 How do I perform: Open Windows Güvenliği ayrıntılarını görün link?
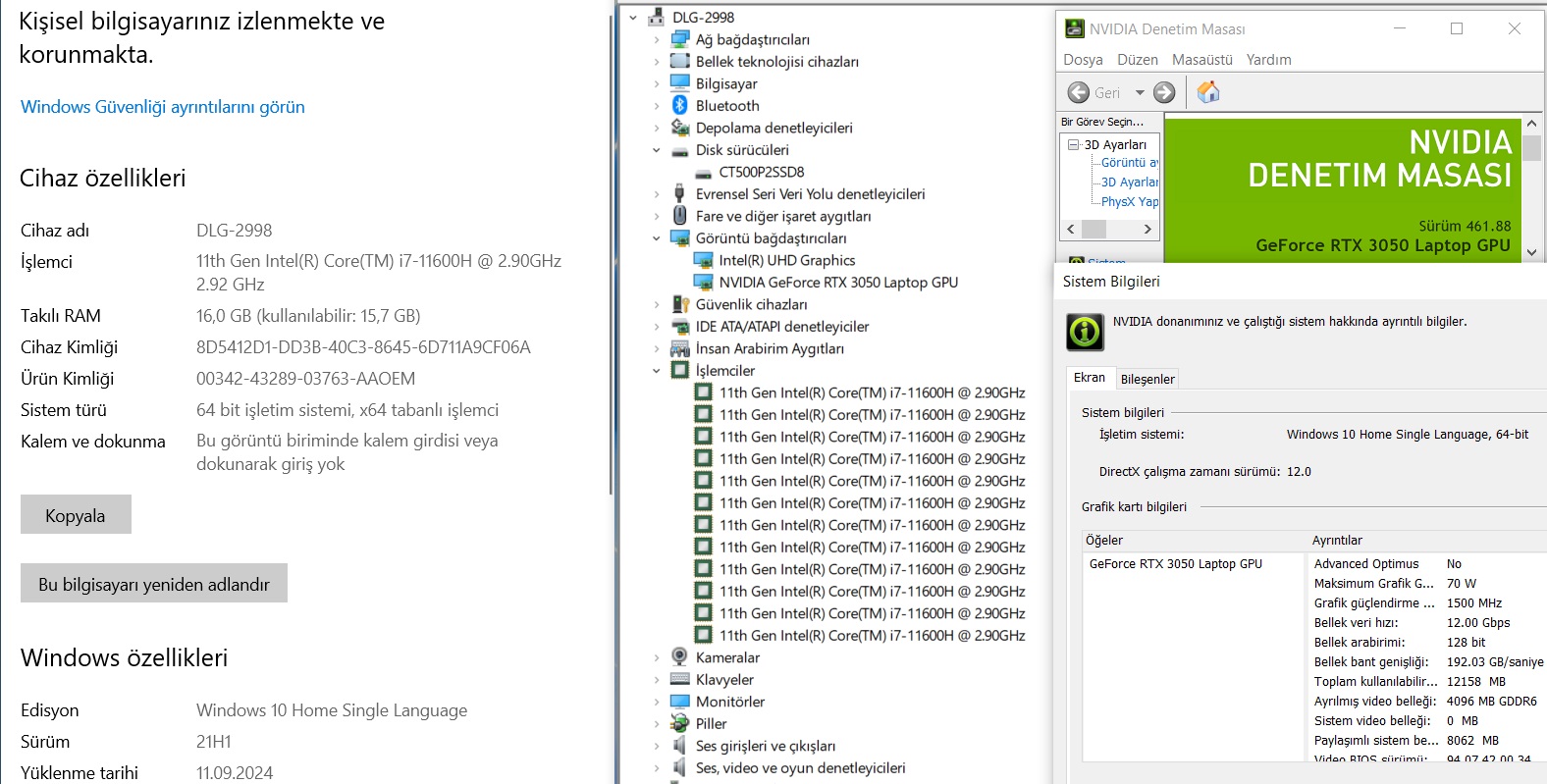pos(163,106)
